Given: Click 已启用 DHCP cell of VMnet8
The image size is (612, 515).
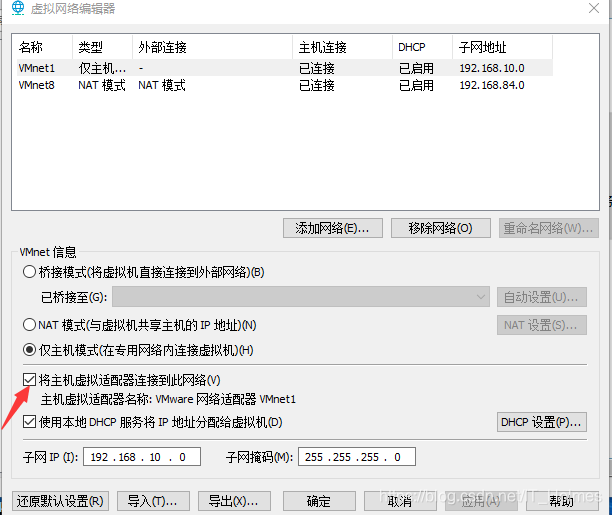Looking at the screenshot, I should click(x=416, y=85).
